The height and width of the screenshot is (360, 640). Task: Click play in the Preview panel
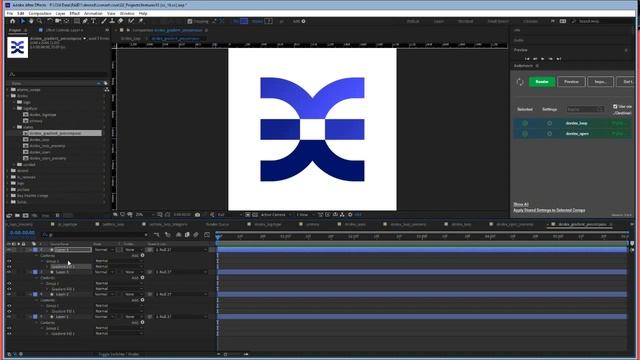click(542, 59)
